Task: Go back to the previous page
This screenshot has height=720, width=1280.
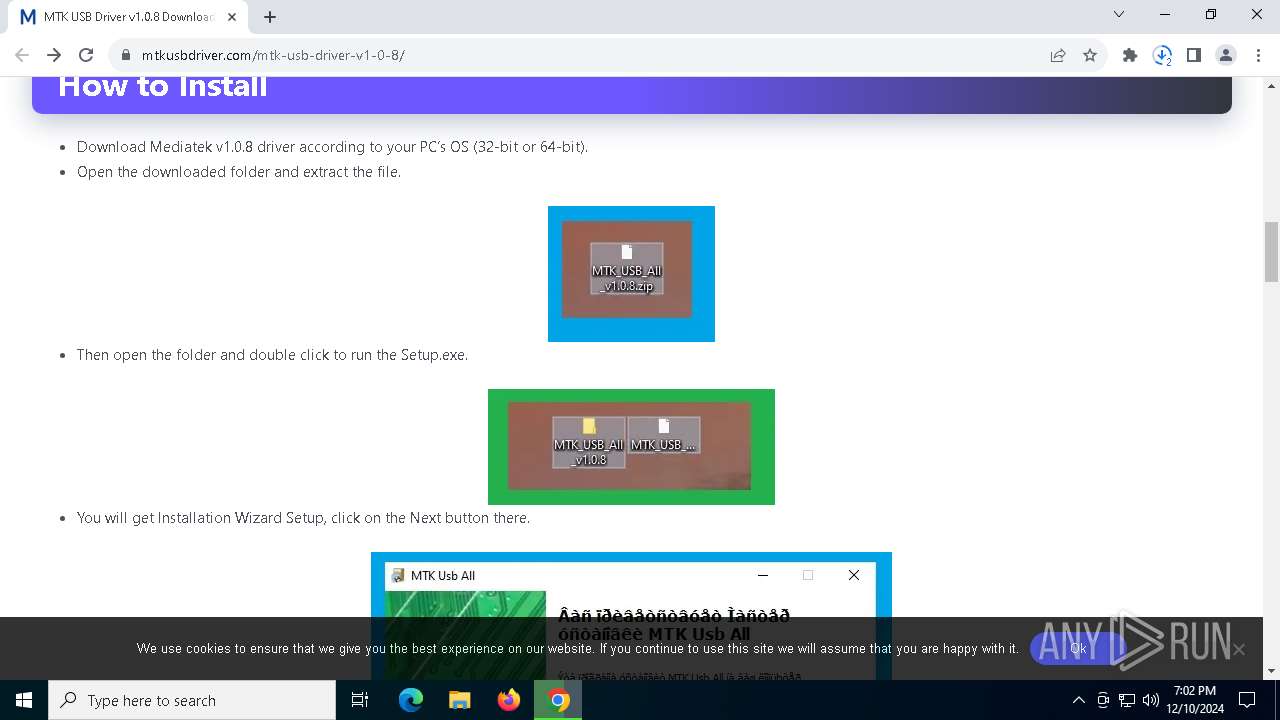Action: click(22, 55)
